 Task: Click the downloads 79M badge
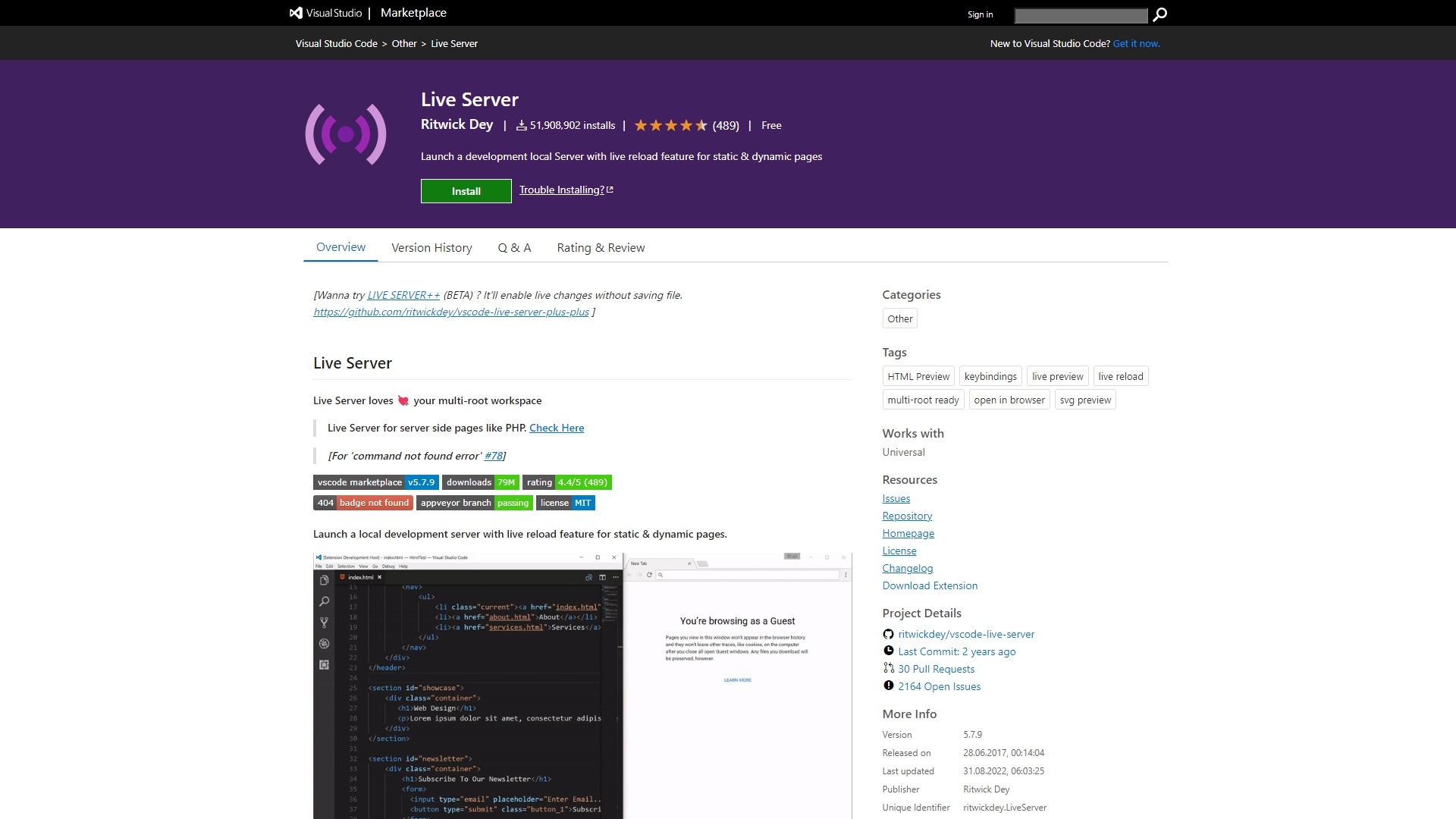point(481,482)
